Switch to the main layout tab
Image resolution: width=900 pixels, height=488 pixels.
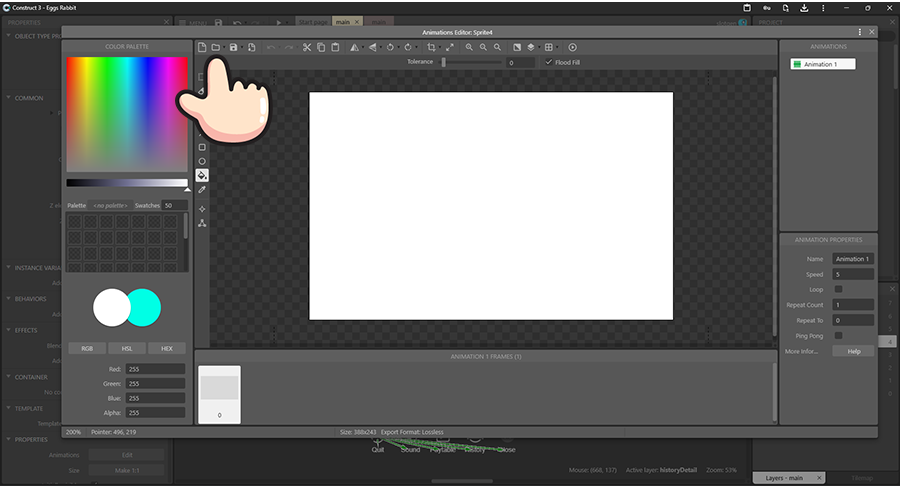(343, 21)
